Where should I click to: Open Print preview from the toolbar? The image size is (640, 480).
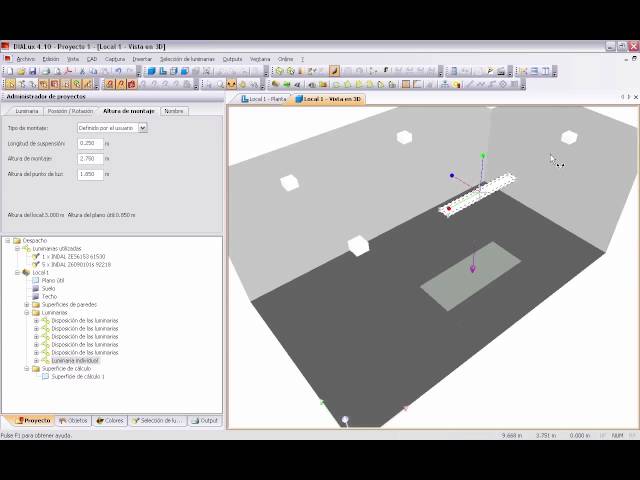tap(58, 71)
